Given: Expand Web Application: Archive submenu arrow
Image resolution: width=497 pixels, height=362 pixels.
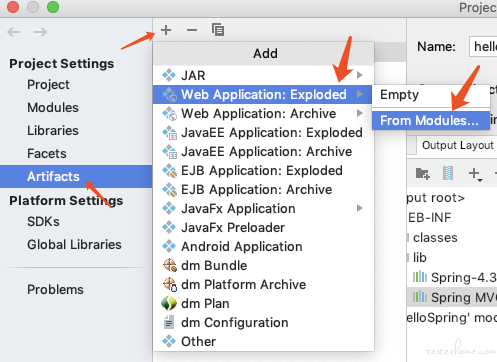Looking at the screenshot, I should click(x=360, y=113).
